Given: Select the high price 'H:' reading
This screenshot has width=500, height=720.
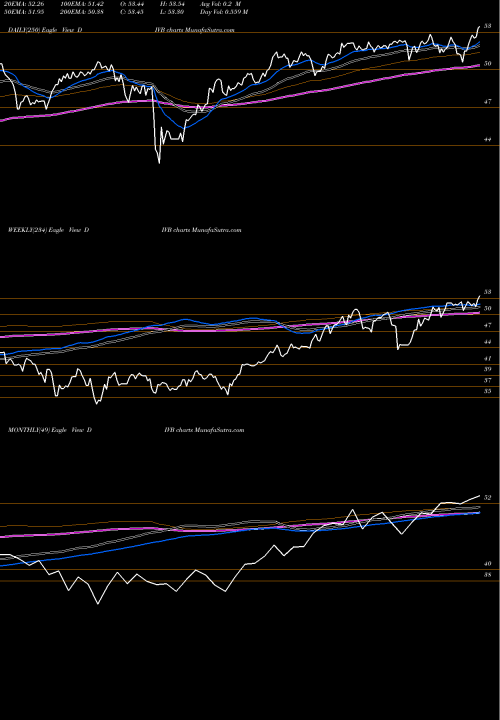Looking at the screenshot, I should [174, 4].
